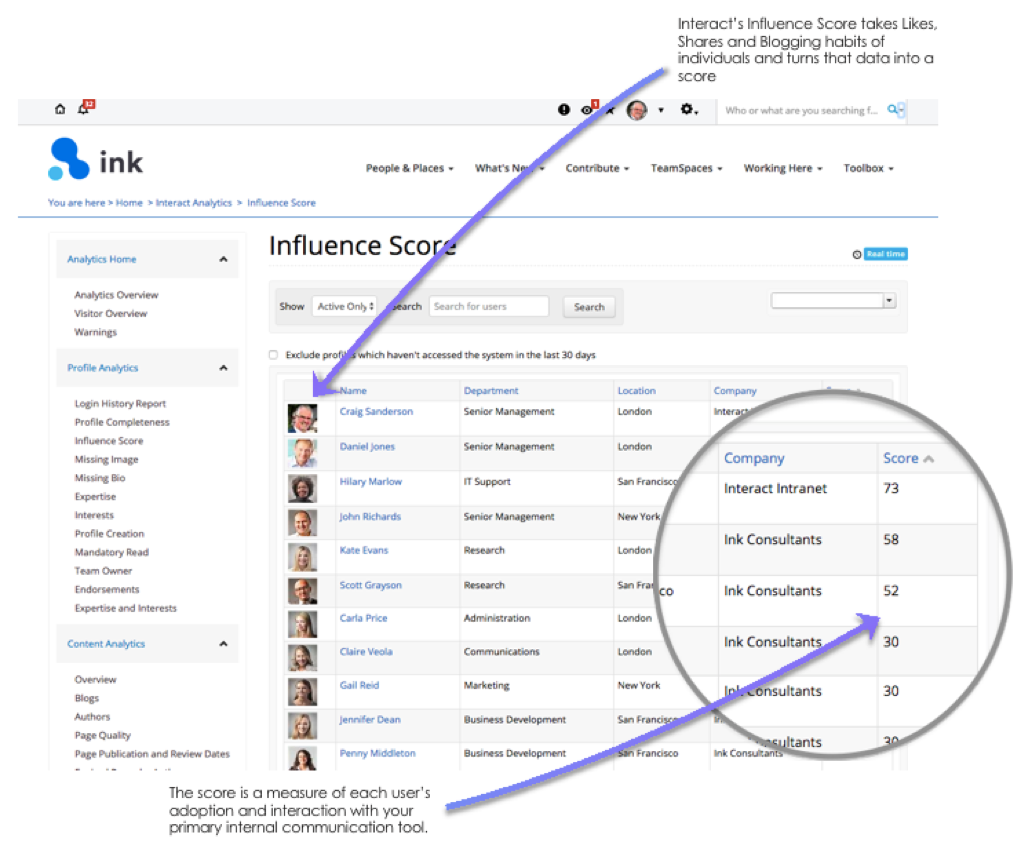Open Missing Image report
Viewport: 1020px width, 847px height.
point(106,459)
